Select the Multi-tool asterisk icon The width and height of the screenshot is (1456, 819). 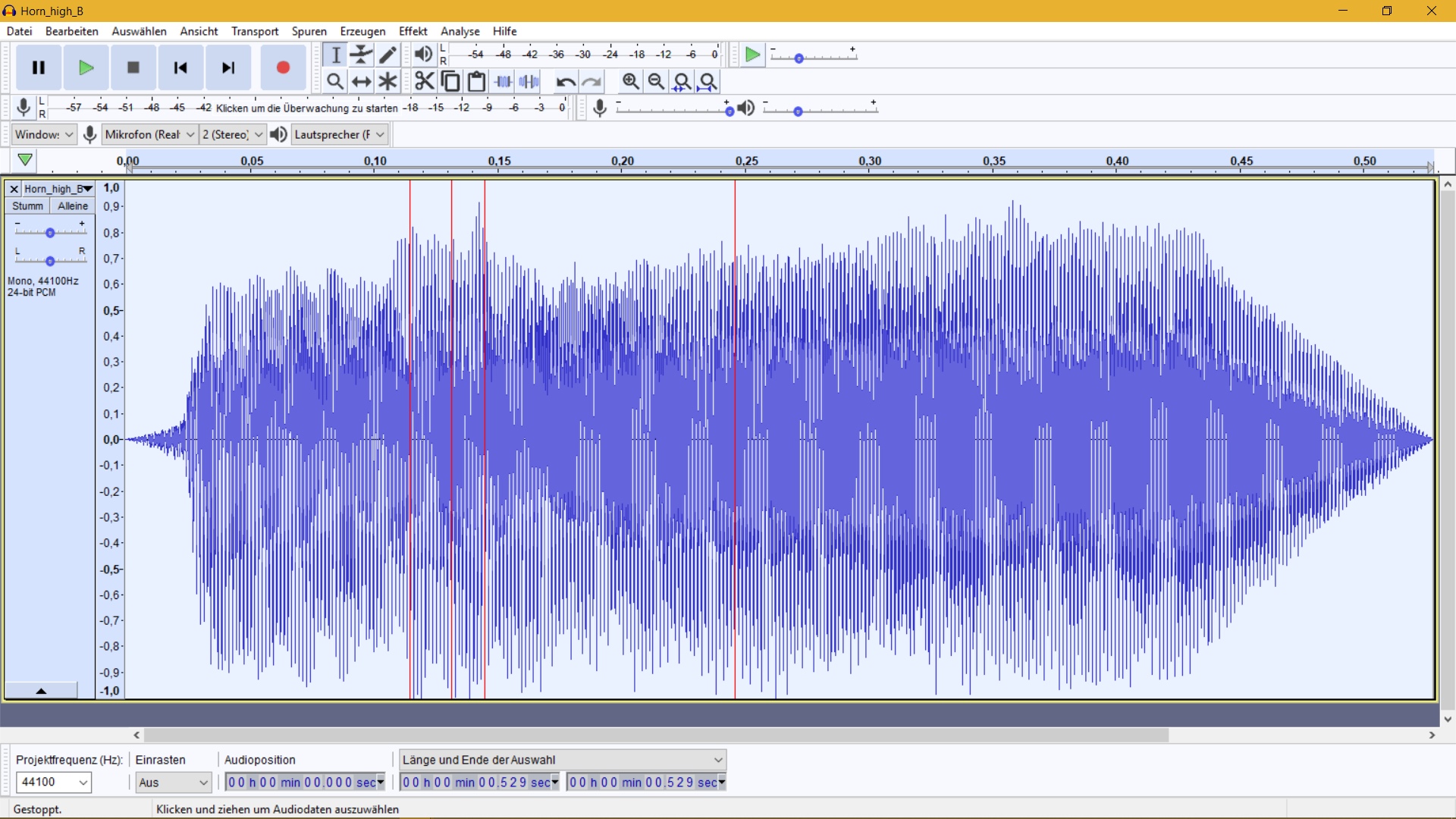[388, 81]
